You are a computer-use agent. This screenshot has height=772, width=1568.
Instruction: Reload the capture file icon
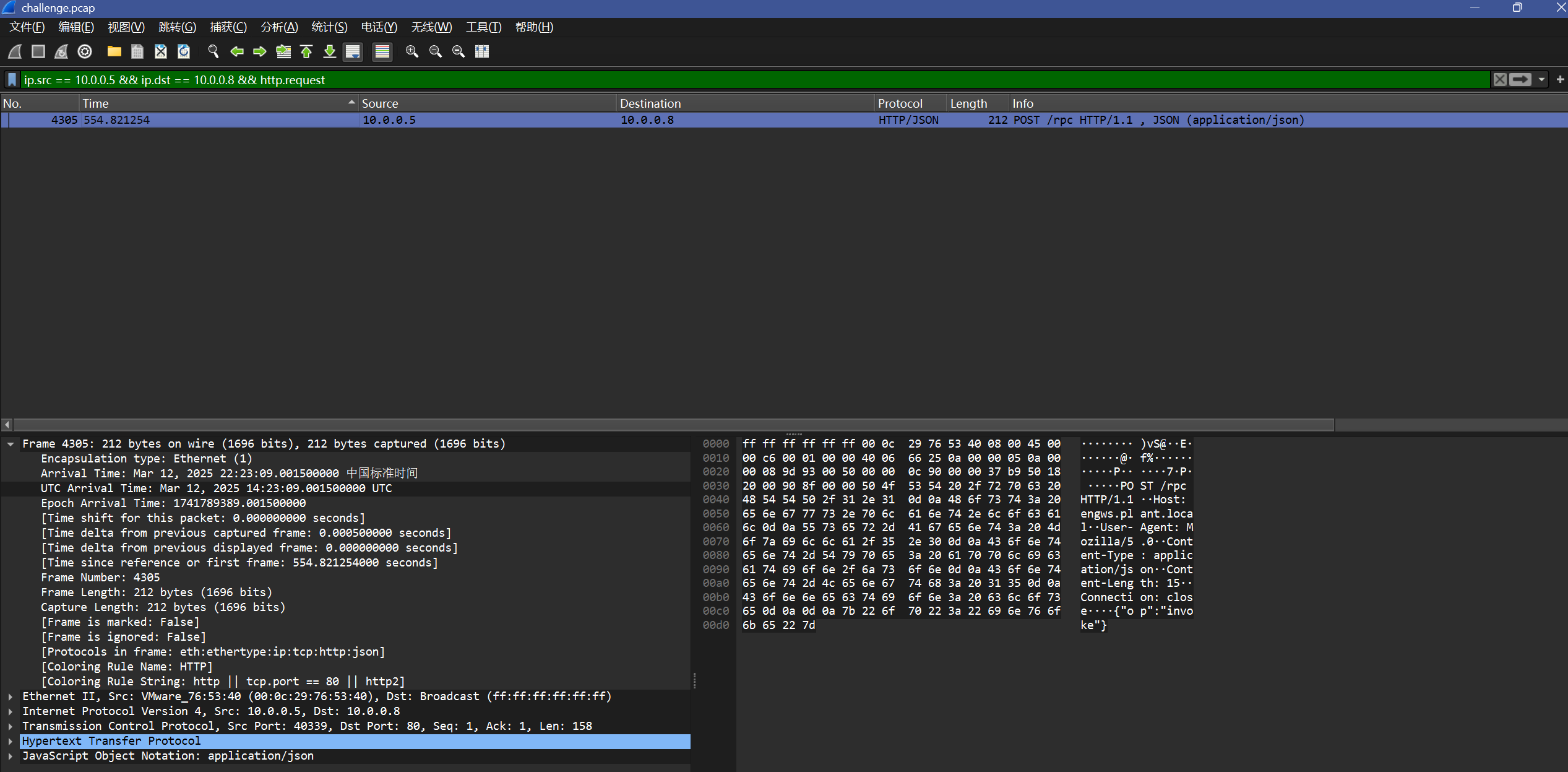click(184, 51)
